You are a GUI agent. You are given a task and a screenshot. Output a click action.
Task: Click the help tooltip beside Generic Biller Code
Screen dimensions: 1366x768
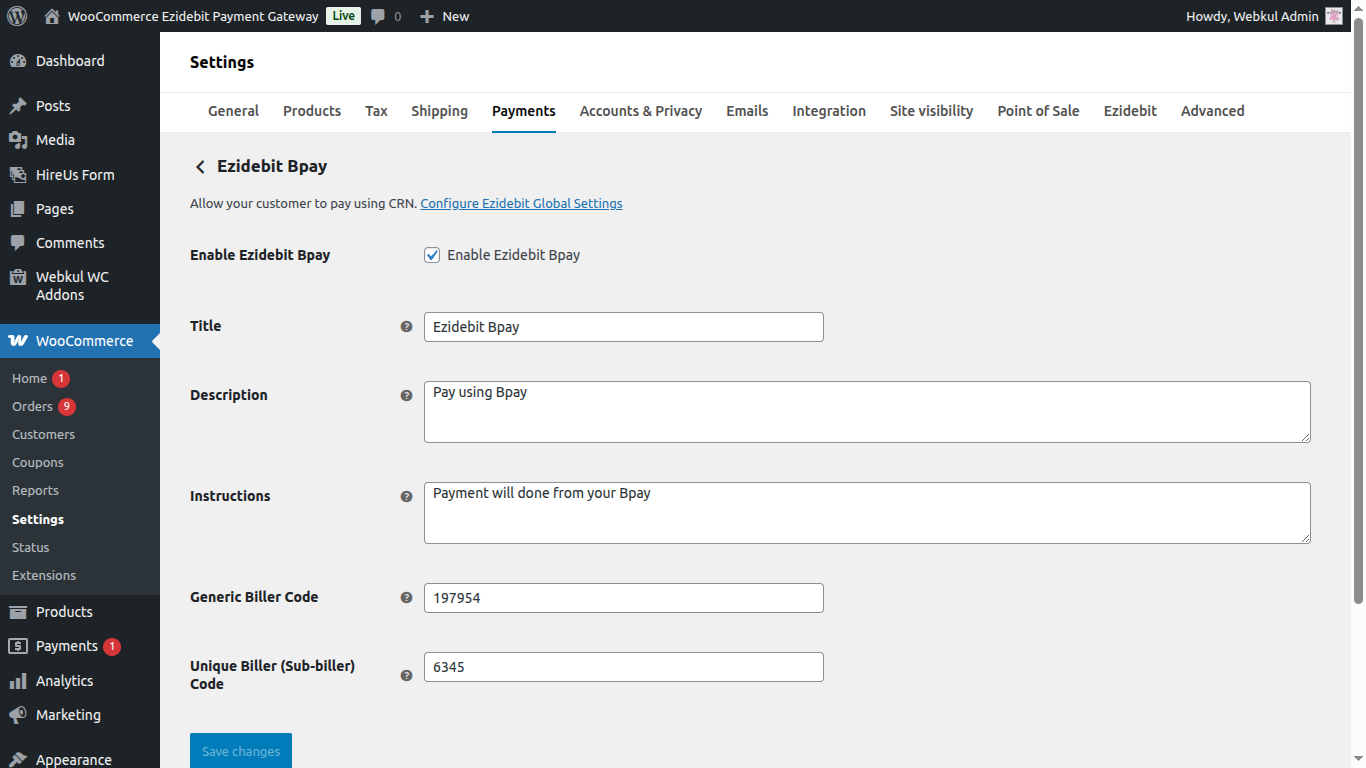coord(406,597)
